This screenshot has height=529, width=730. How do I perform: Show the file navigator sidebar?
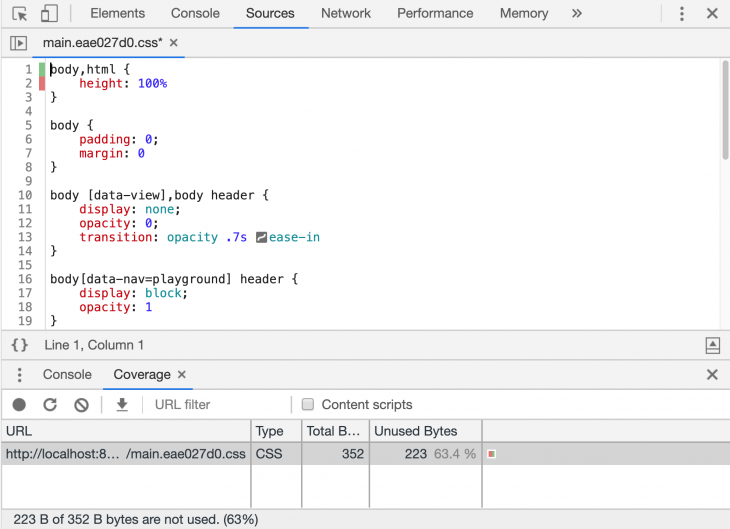pyautogui.click(x=18, y=44)
